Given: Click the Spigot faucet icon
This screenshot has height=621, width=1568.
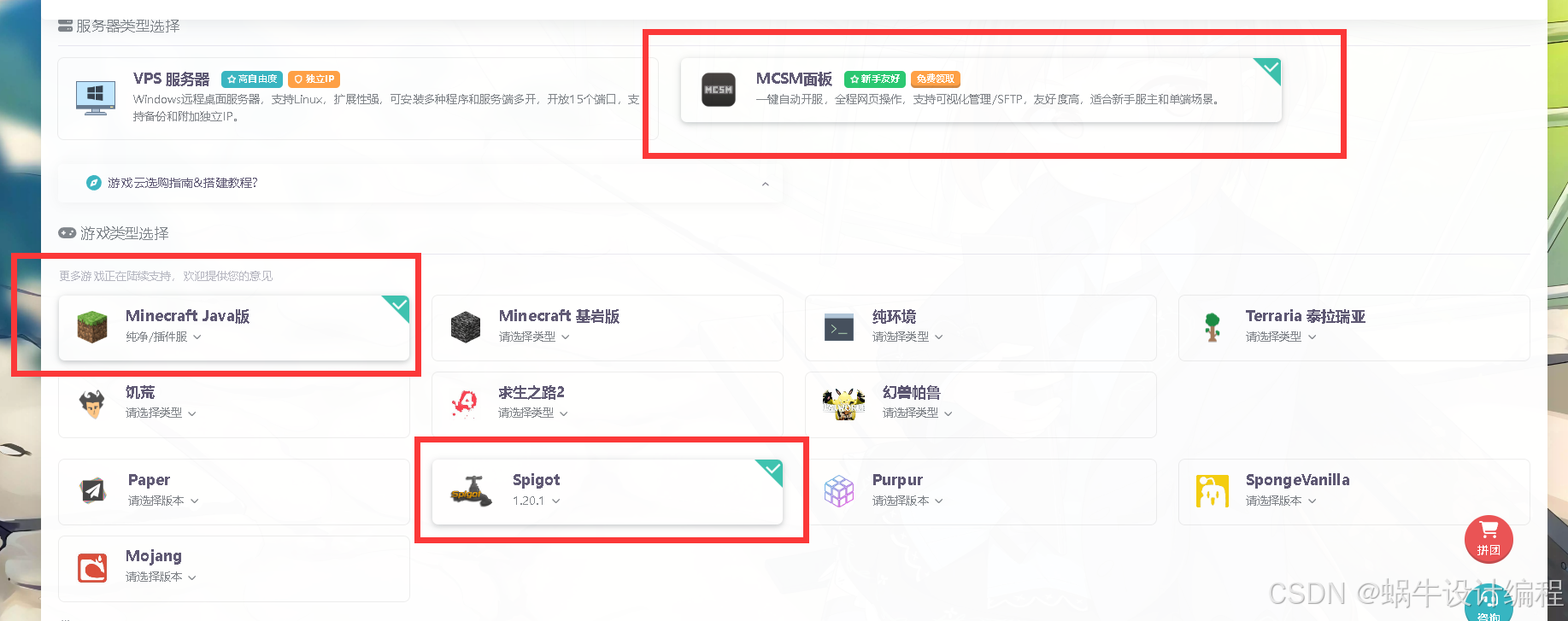Looking at the screenshot, I should (x=471, y=491).
